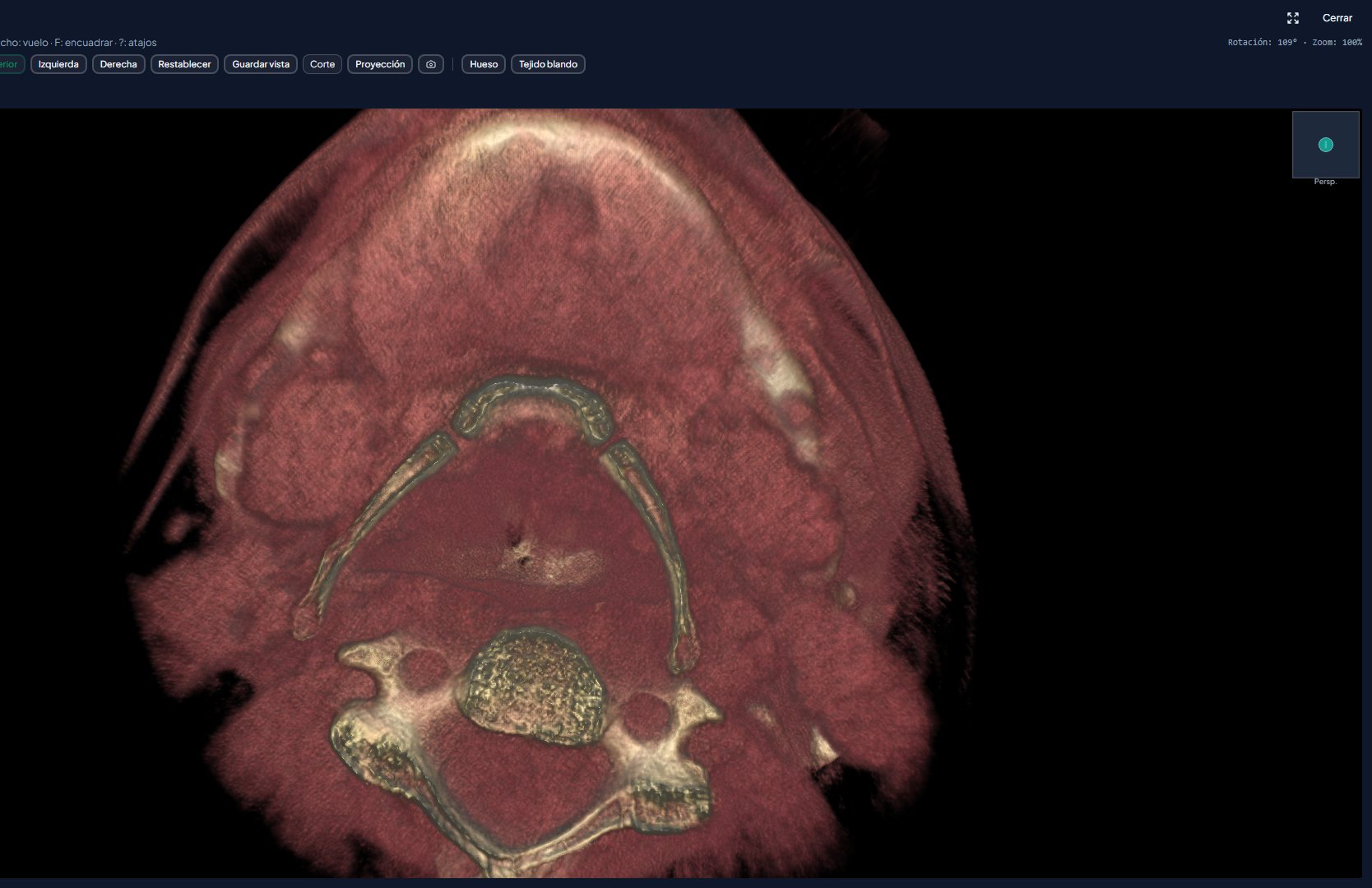Toggle the Proyección mode
1372x888 pixels.
click(x=380, y=64)
